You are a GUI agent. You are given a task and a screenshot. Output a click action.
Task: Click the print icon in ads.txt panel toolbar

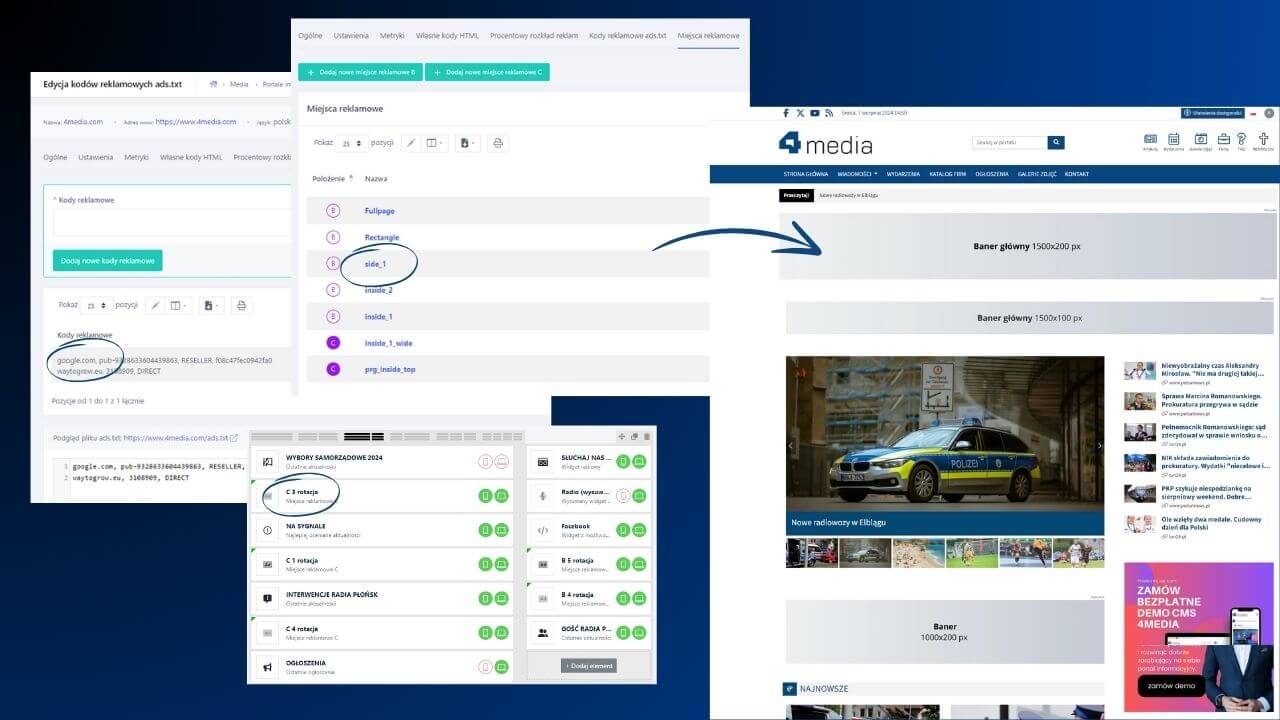(242, 305)
